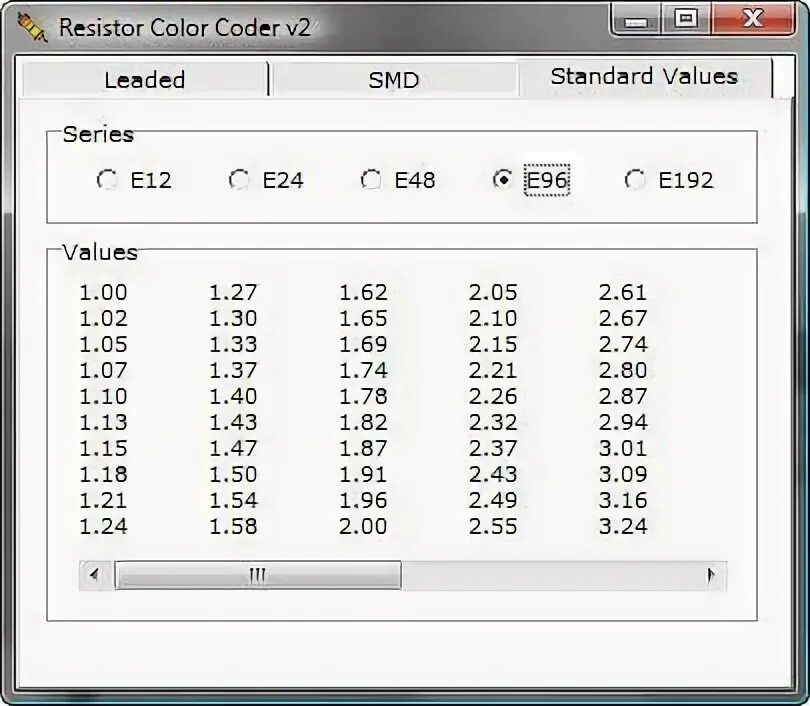Click the value 3.16

pyautogui.click(x=623, y=500)
